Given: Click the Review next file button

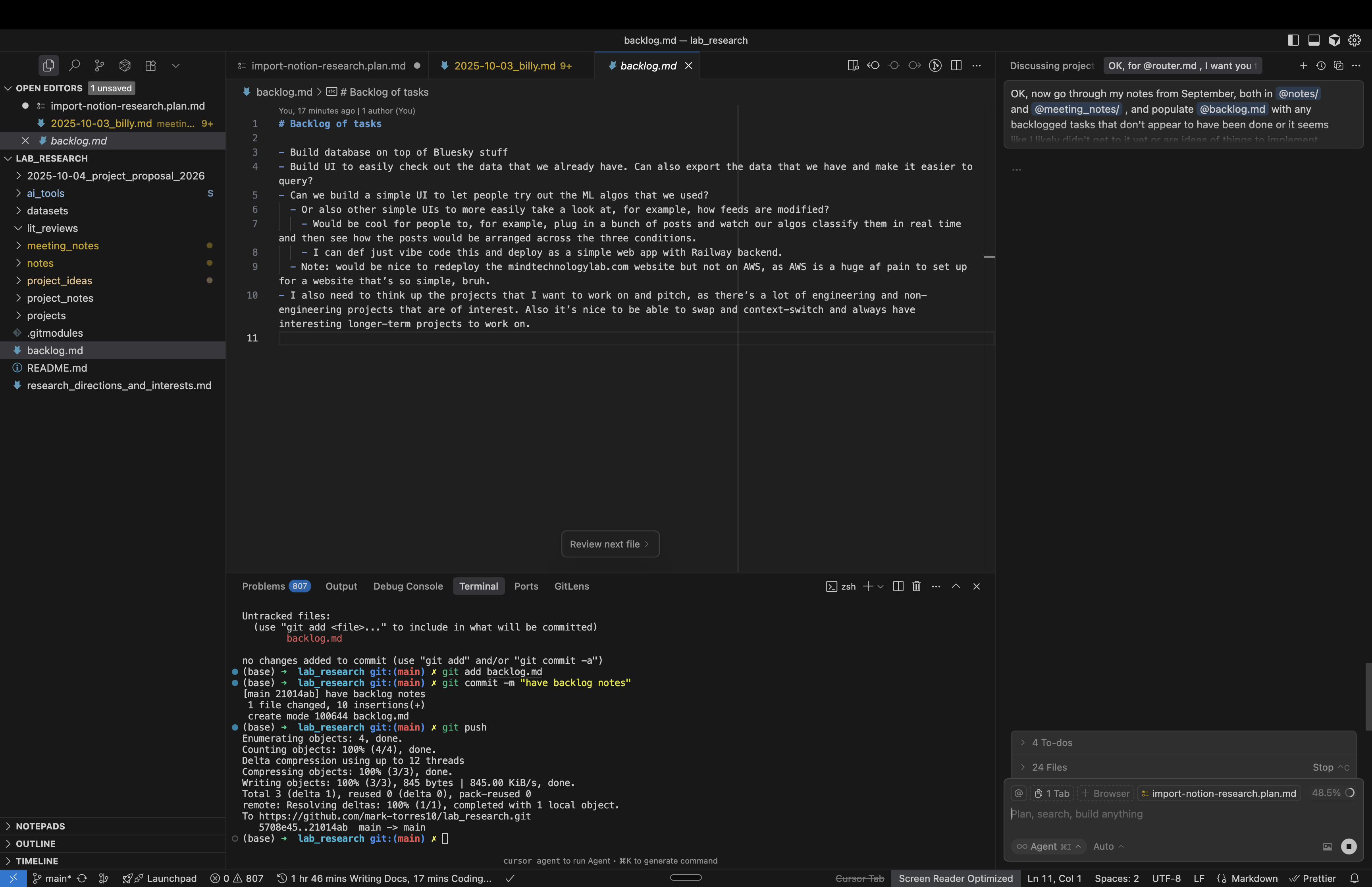Looking at the screenshot, I should (x=610, y=544).
